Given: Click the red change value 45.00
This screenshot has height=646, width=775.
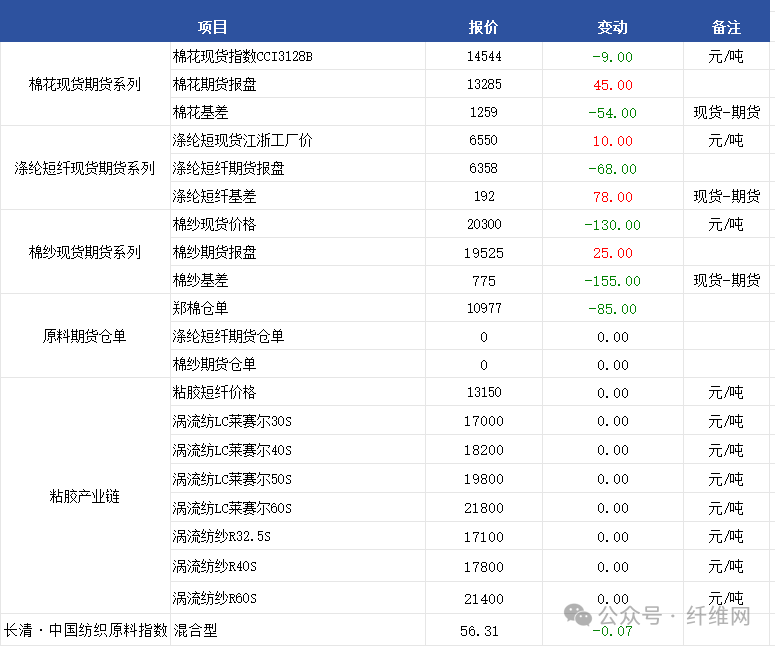Looking at the screenshot, I should point(613,85).
